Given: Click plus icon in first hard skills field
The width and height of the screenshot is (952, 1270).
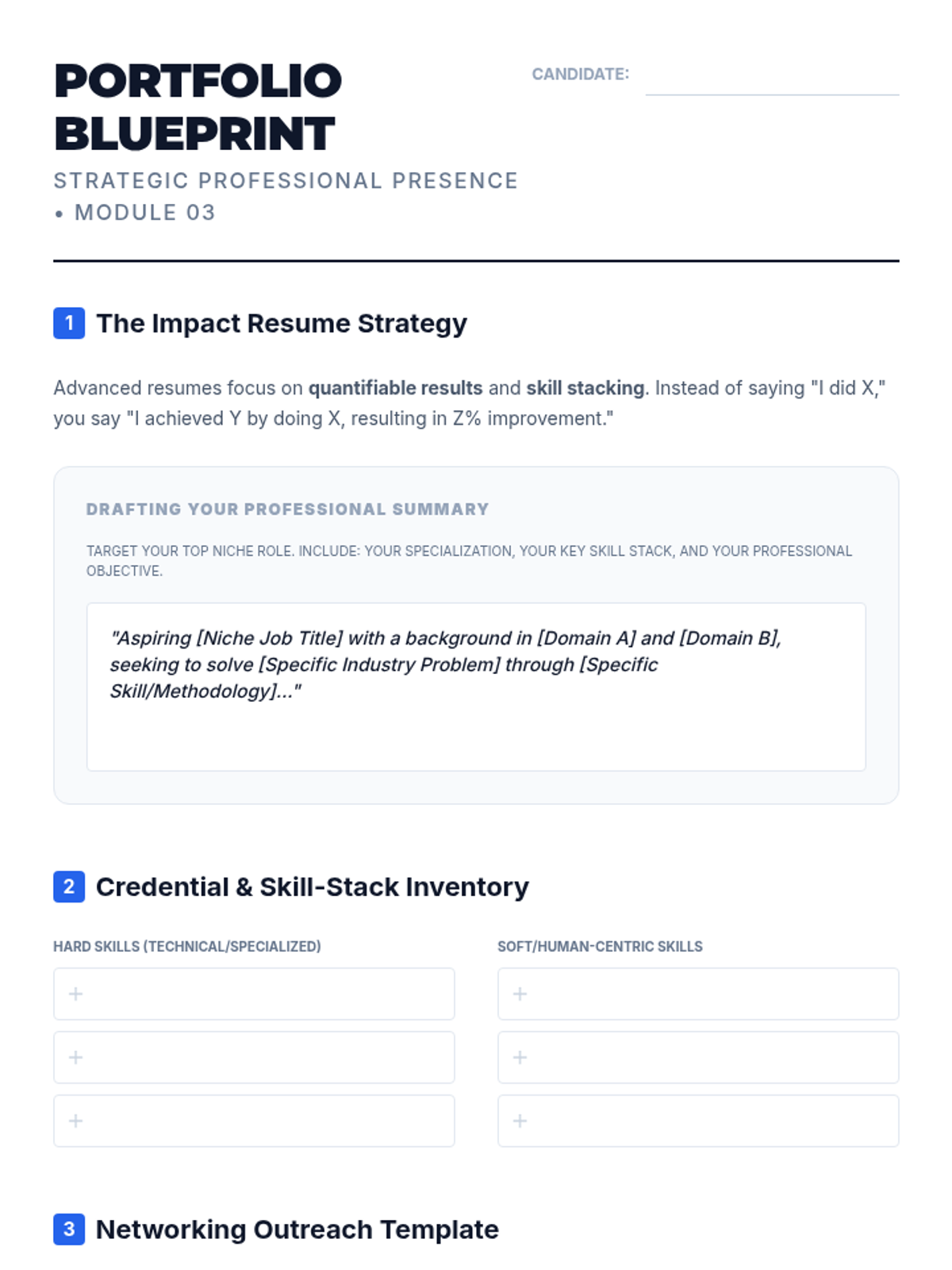Looking at the screenshot, I should click(x=75, y=994).
